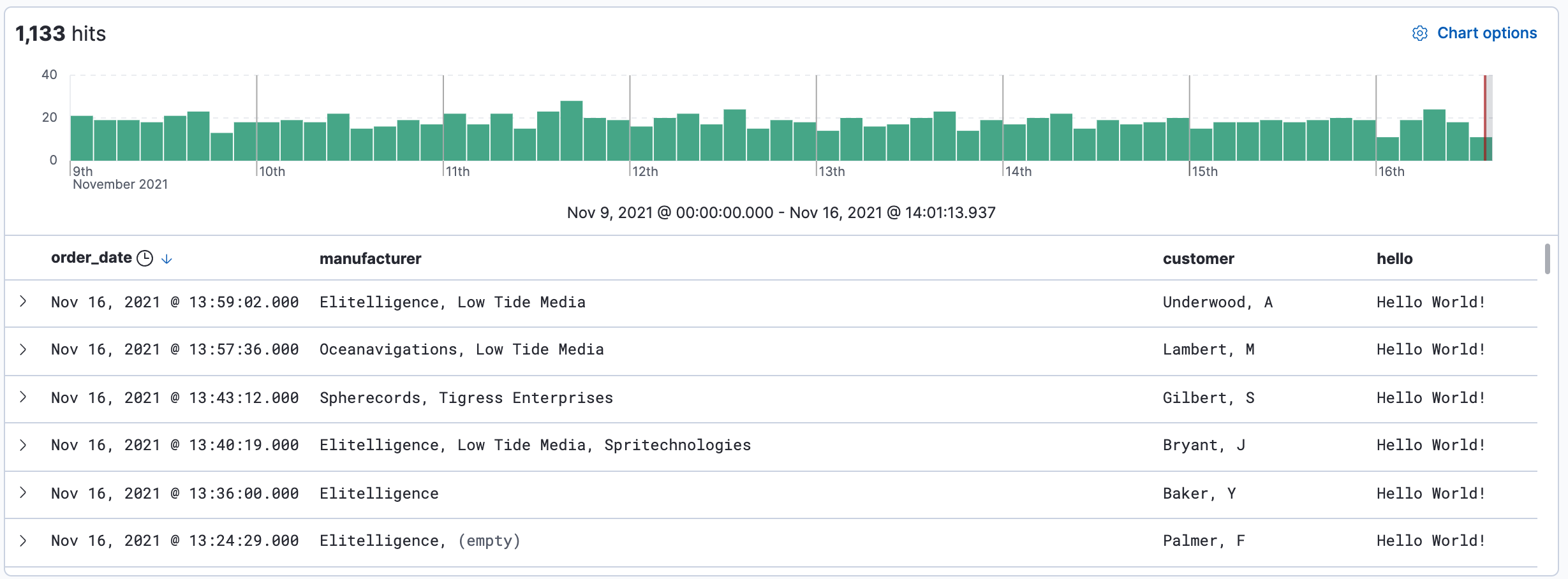This screenshot has height=579, width=1568.
Task: Expand the Gilbert, S order row
Action: coord(23,397)
